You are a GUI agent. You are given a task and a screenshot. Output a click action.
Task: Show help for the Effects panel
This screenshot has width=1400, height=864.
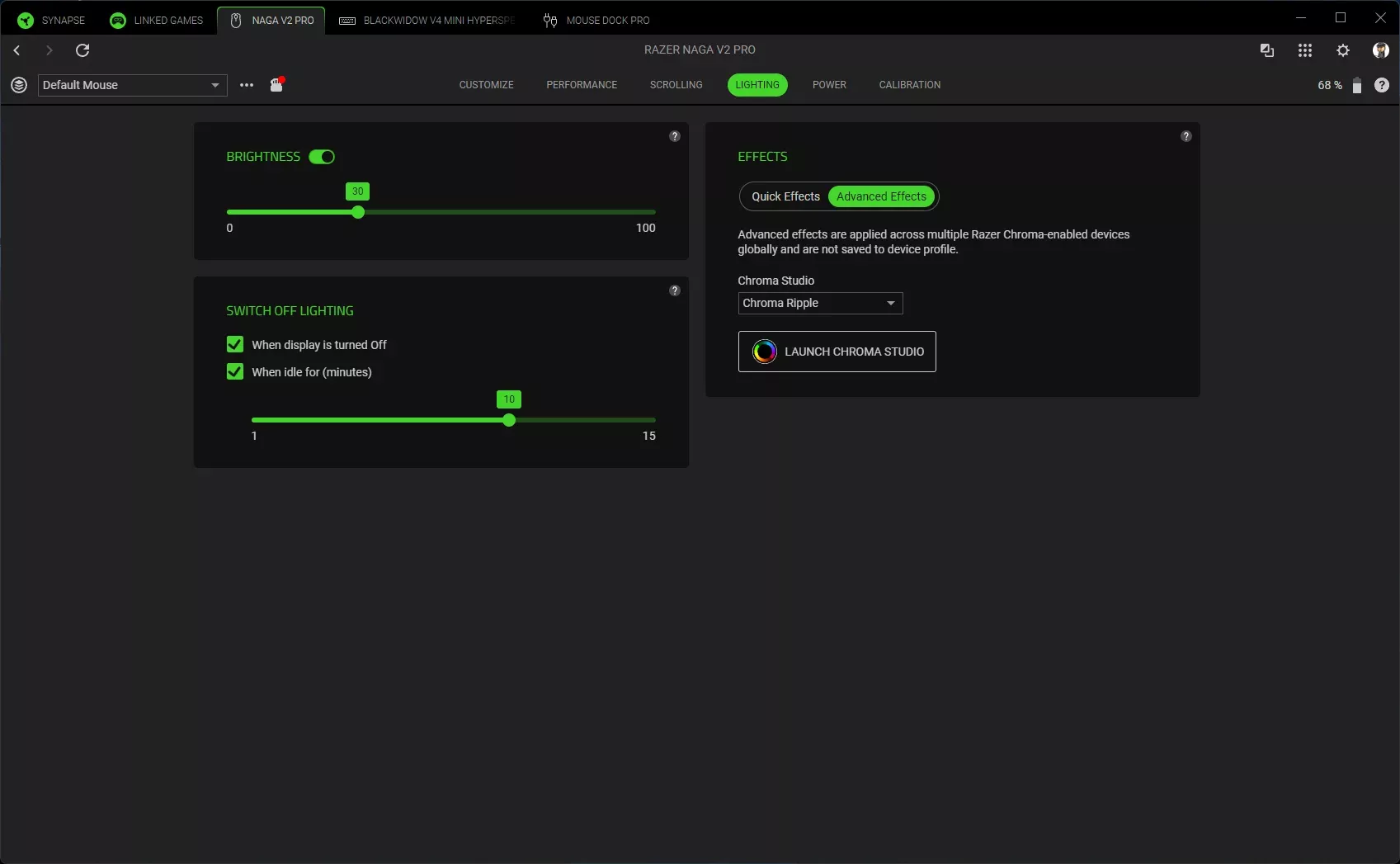(x=1186, y=136)
